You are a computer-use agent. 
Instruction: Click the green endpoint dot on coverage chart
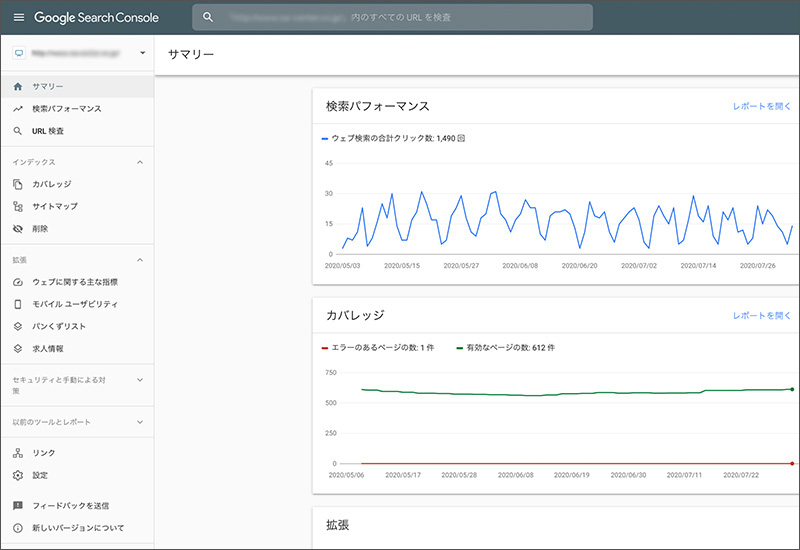click(792, 389)
